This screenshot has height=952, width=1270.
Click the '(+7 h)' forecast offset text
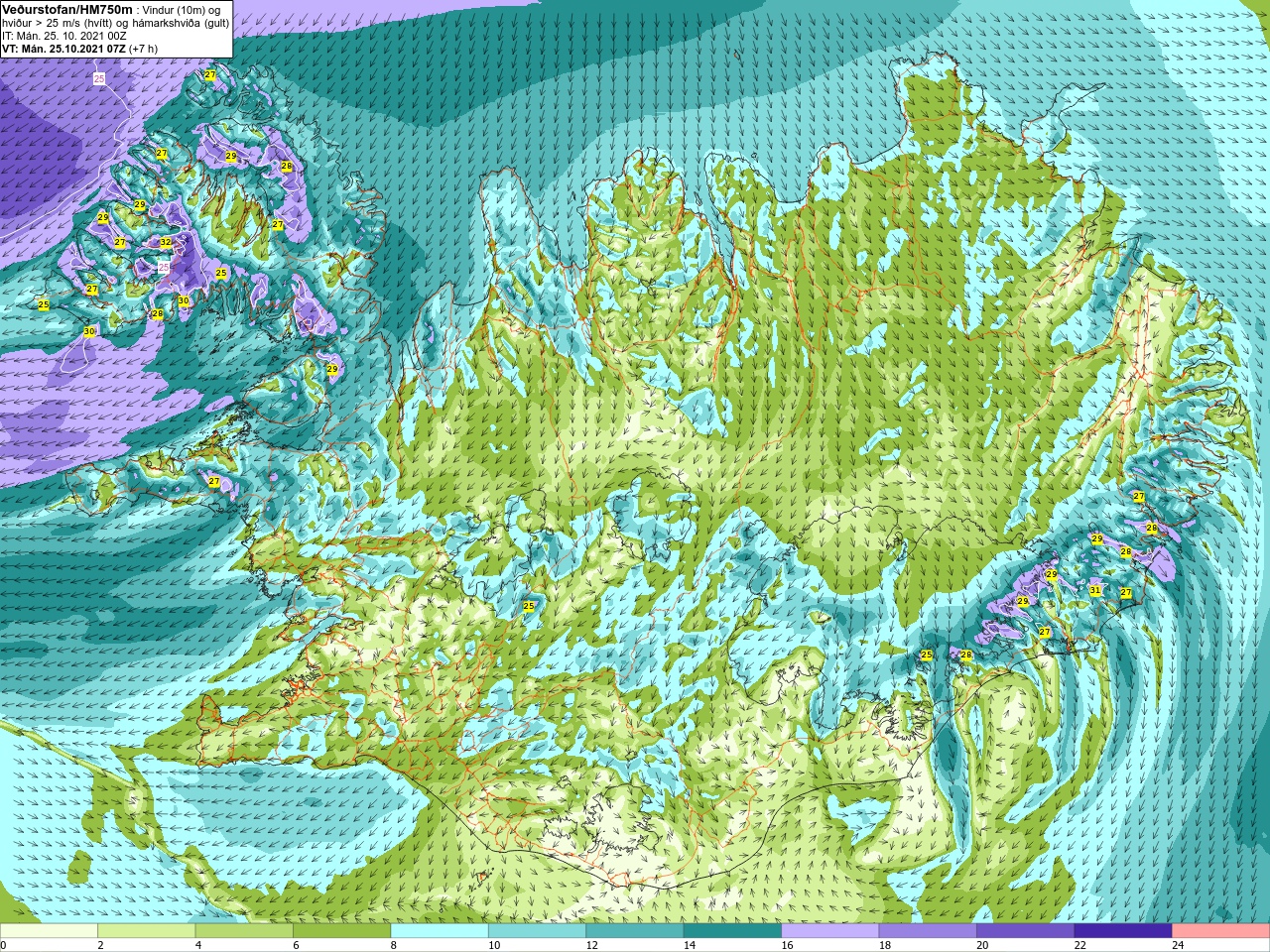click(143, 49)
